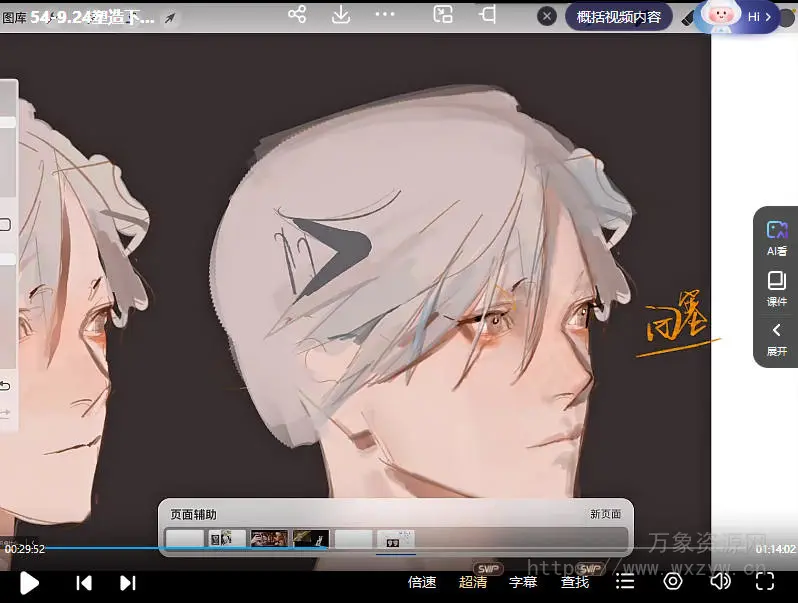Open the 课件 courseware panel
The width and height of the screenshot is (798, 603).
[x=776, y=288]
